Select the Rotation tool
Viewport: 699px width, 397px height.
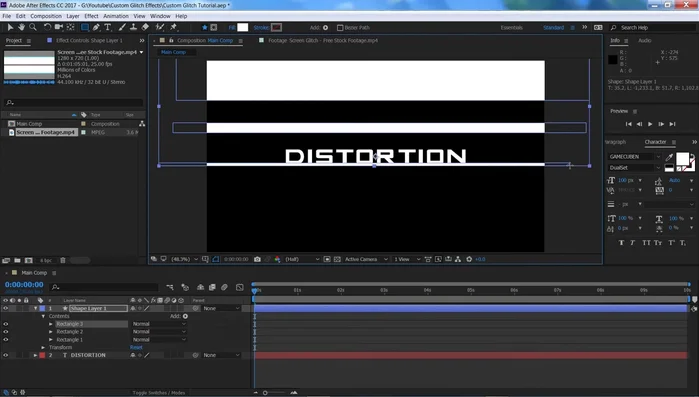(x=47, y=27)
